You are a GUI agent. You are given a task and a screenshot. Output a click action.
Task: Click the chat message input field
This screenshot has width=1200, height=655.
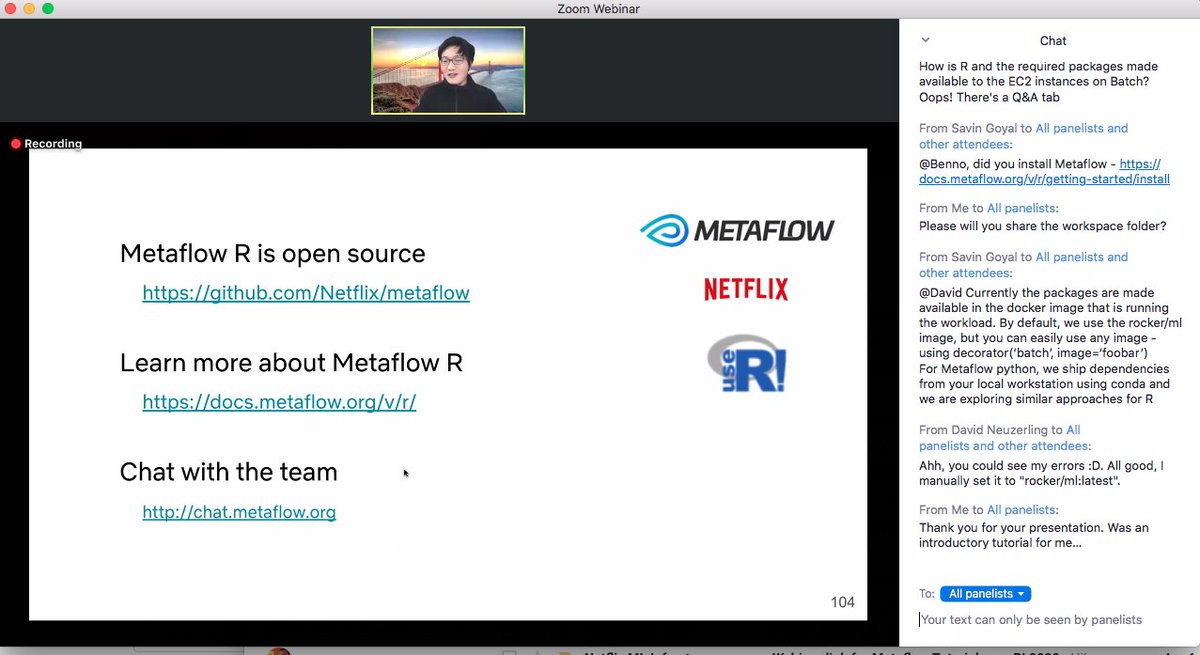[1049, 620]
